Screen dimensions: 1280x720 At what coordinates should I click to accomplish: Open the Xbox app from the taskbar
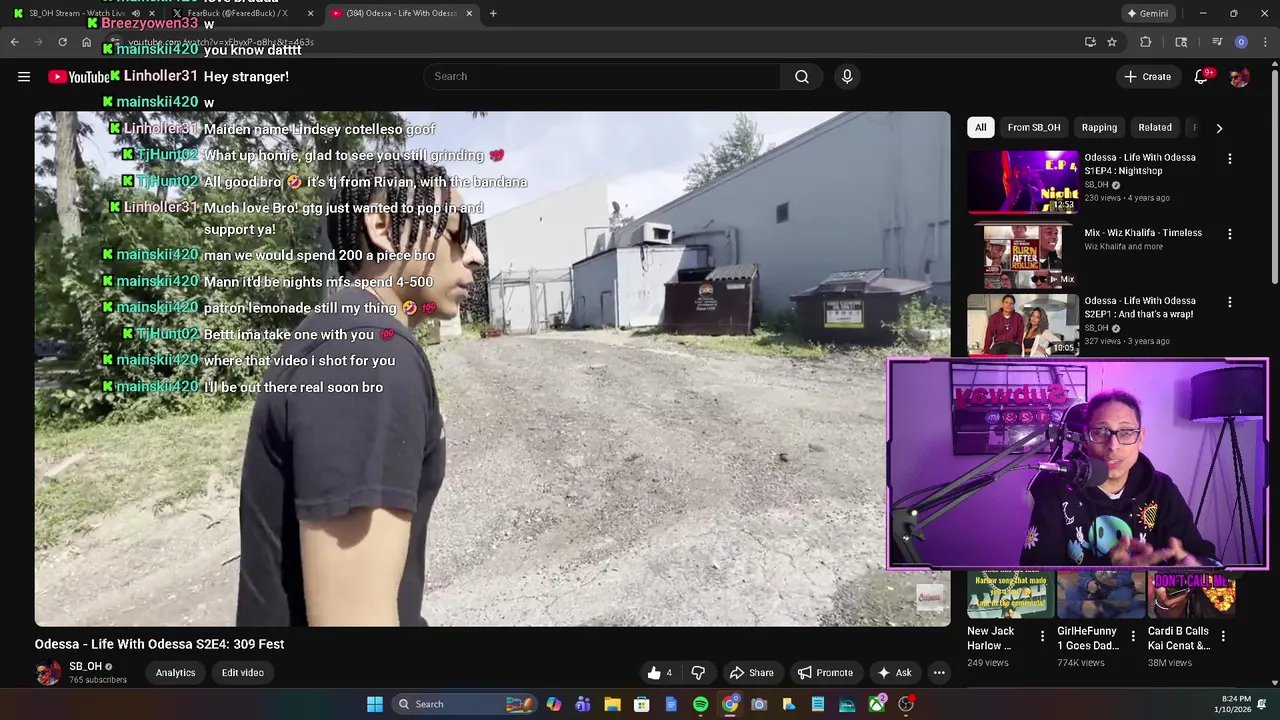click(x=876, y=704)
